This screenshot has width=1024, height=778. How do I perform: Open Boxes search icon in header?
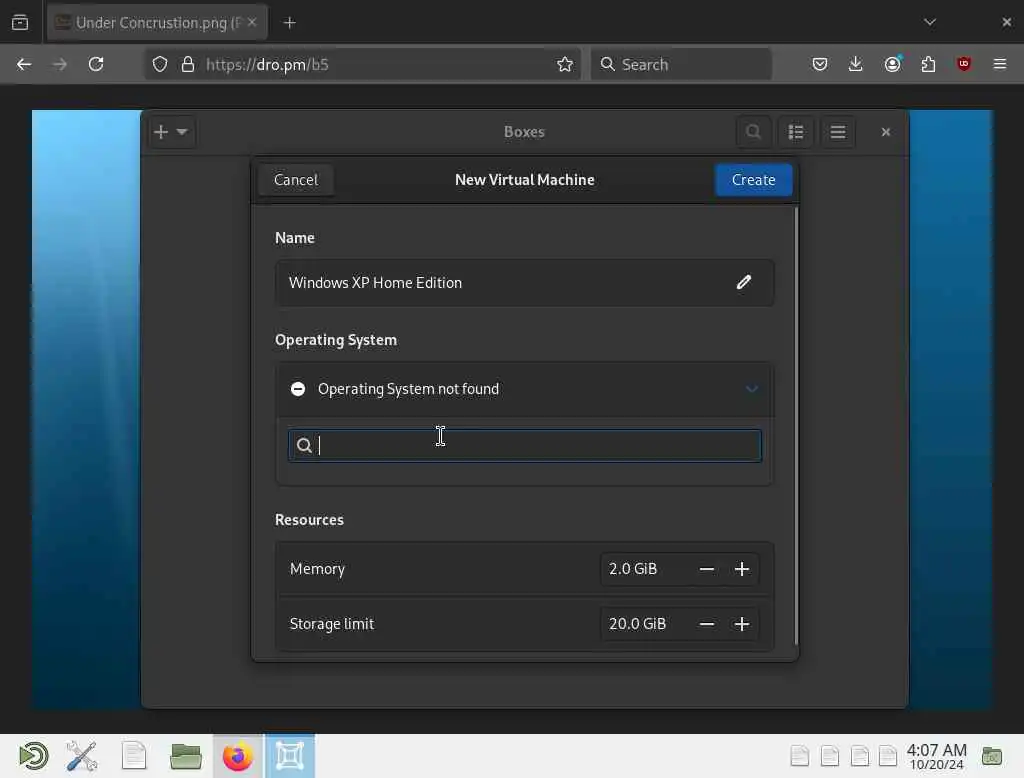(x=753, y=132)
